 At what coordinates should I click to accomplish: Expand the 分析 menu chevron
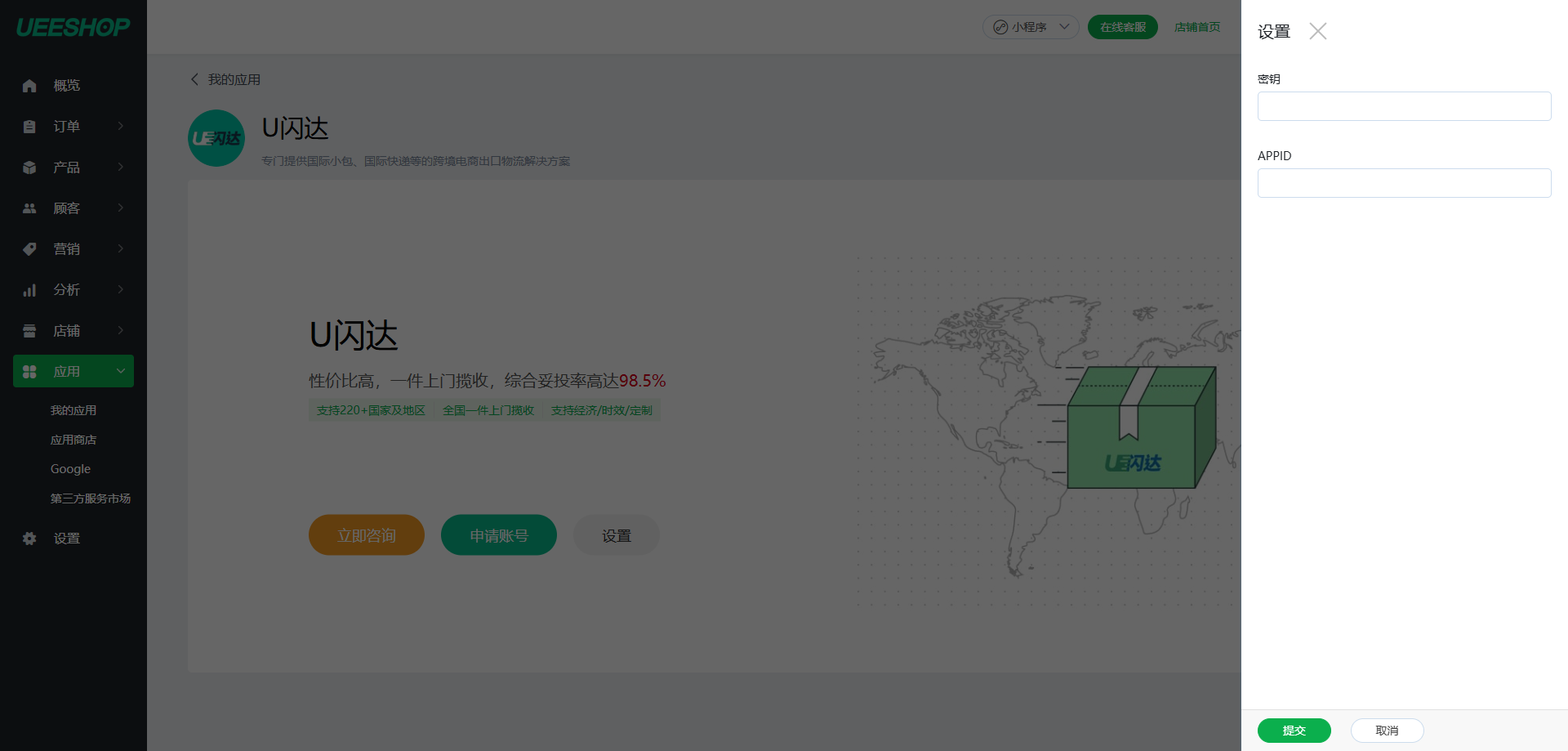[x=121, y=289]
